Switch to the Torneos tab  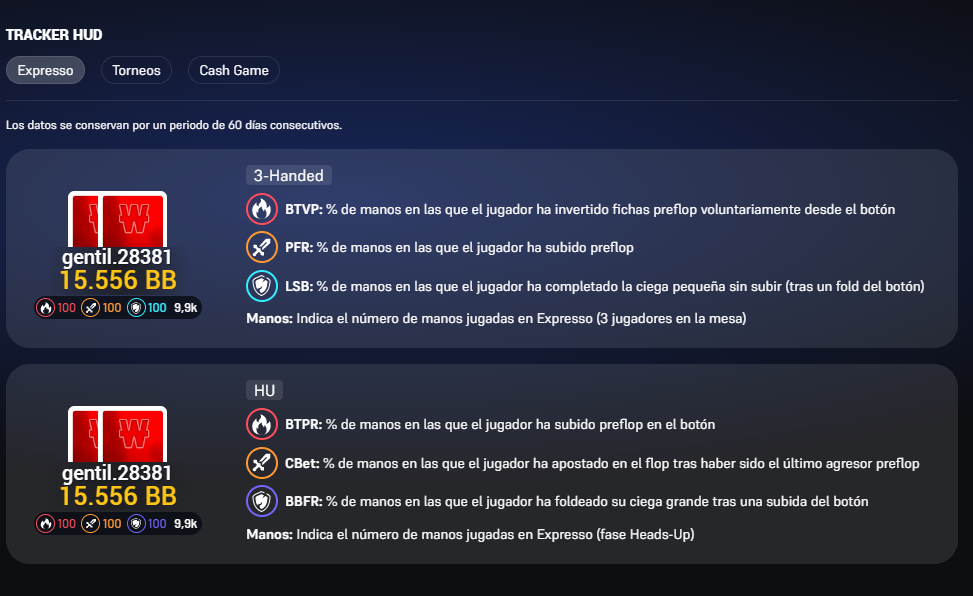click(x=136, y=71)
